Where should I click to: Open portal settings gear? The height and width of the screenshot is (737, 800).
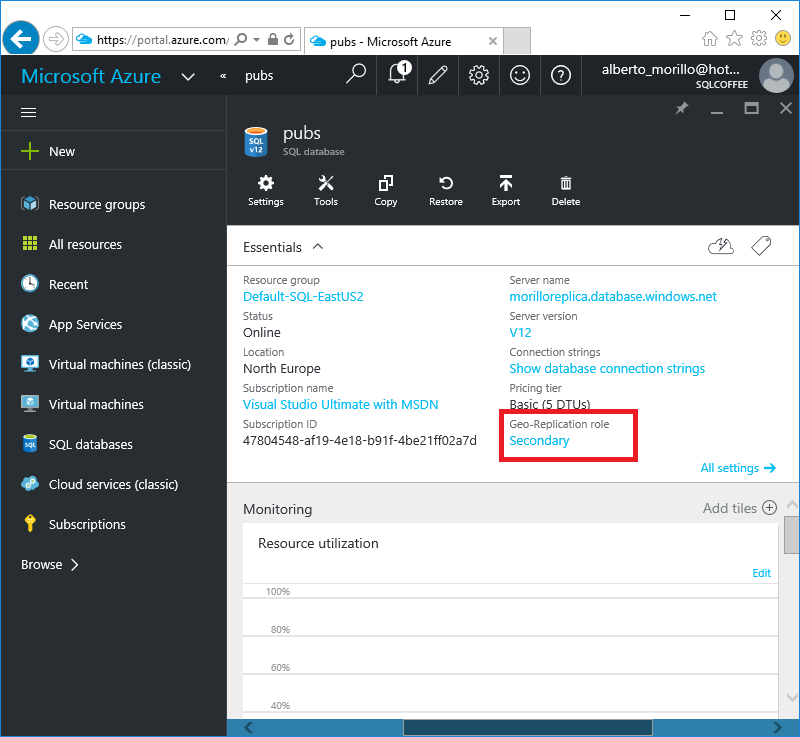[x=479, y=75]
